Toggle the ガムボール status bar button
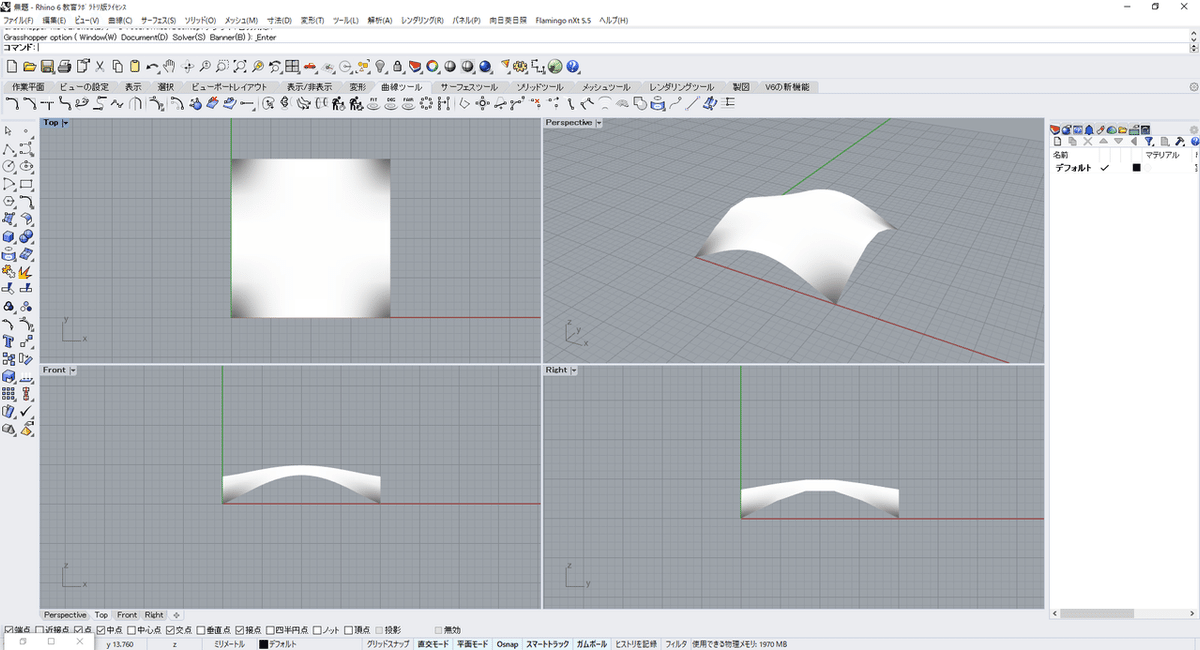 pyautogui.click(x=592, y=644)
